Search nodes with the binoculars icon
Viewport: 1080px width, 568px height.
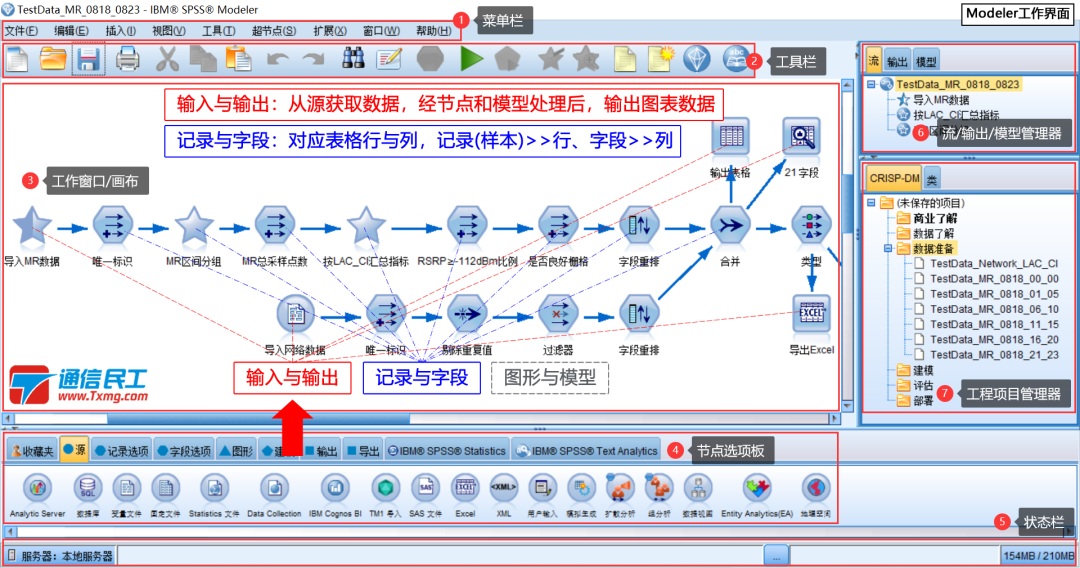tap(353, 59)
